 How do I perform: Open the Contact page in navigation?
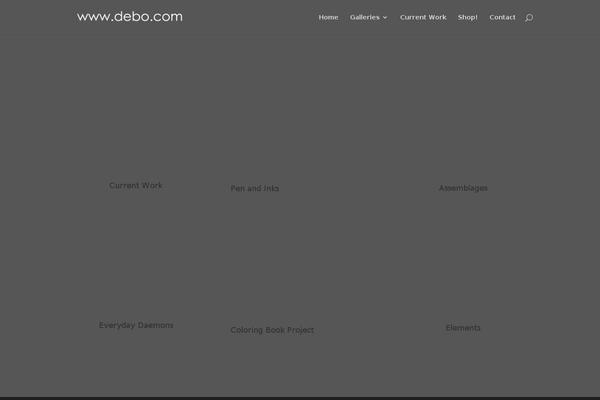tap(502, 17)
